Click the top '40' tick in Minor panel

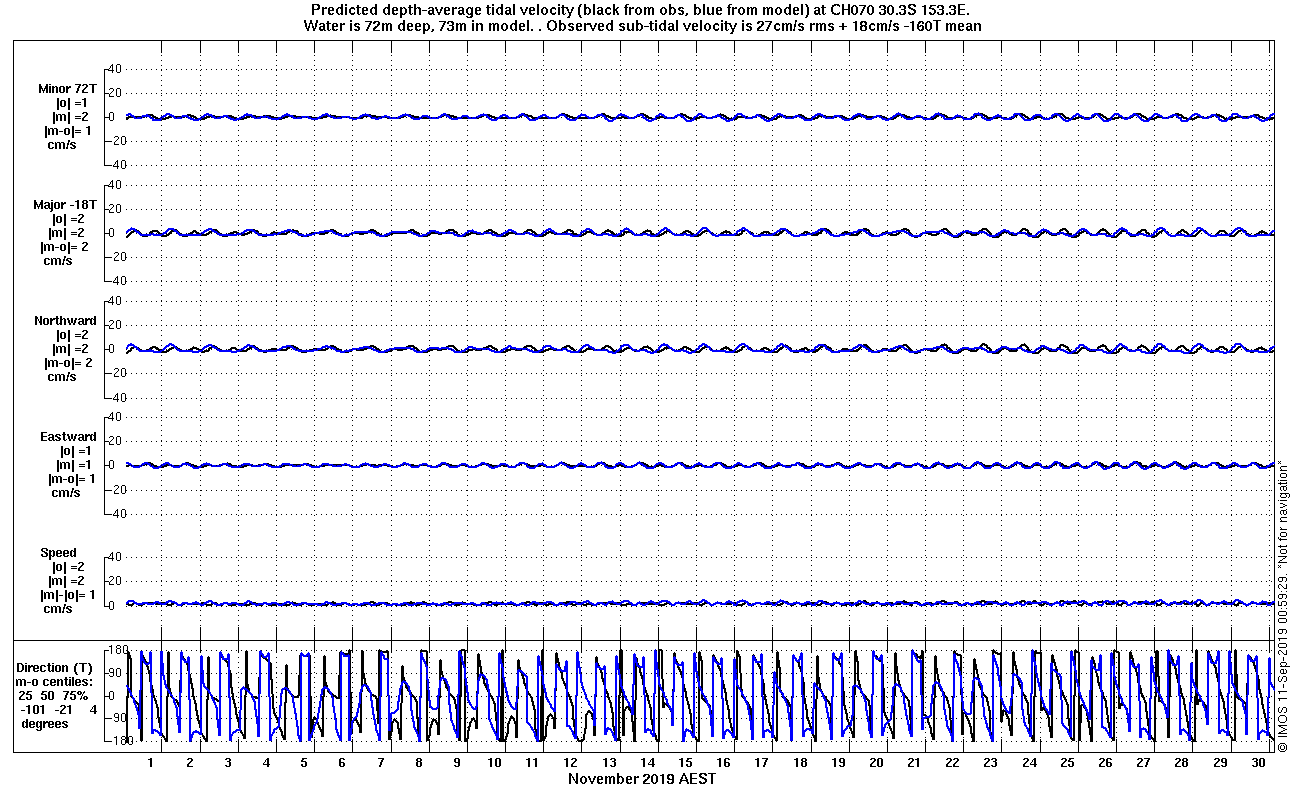[114, 69]
